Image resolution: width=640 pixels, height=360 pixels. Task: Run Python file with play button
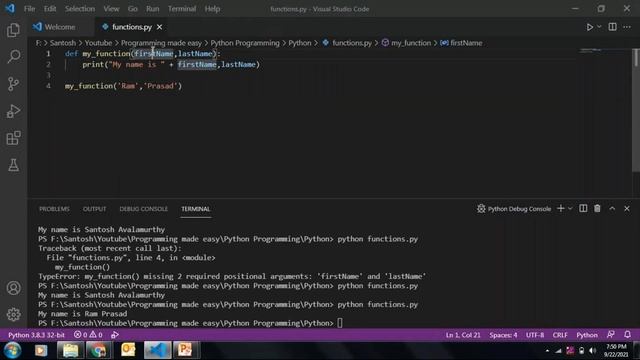pyautogui.click(x=589, y=27)
